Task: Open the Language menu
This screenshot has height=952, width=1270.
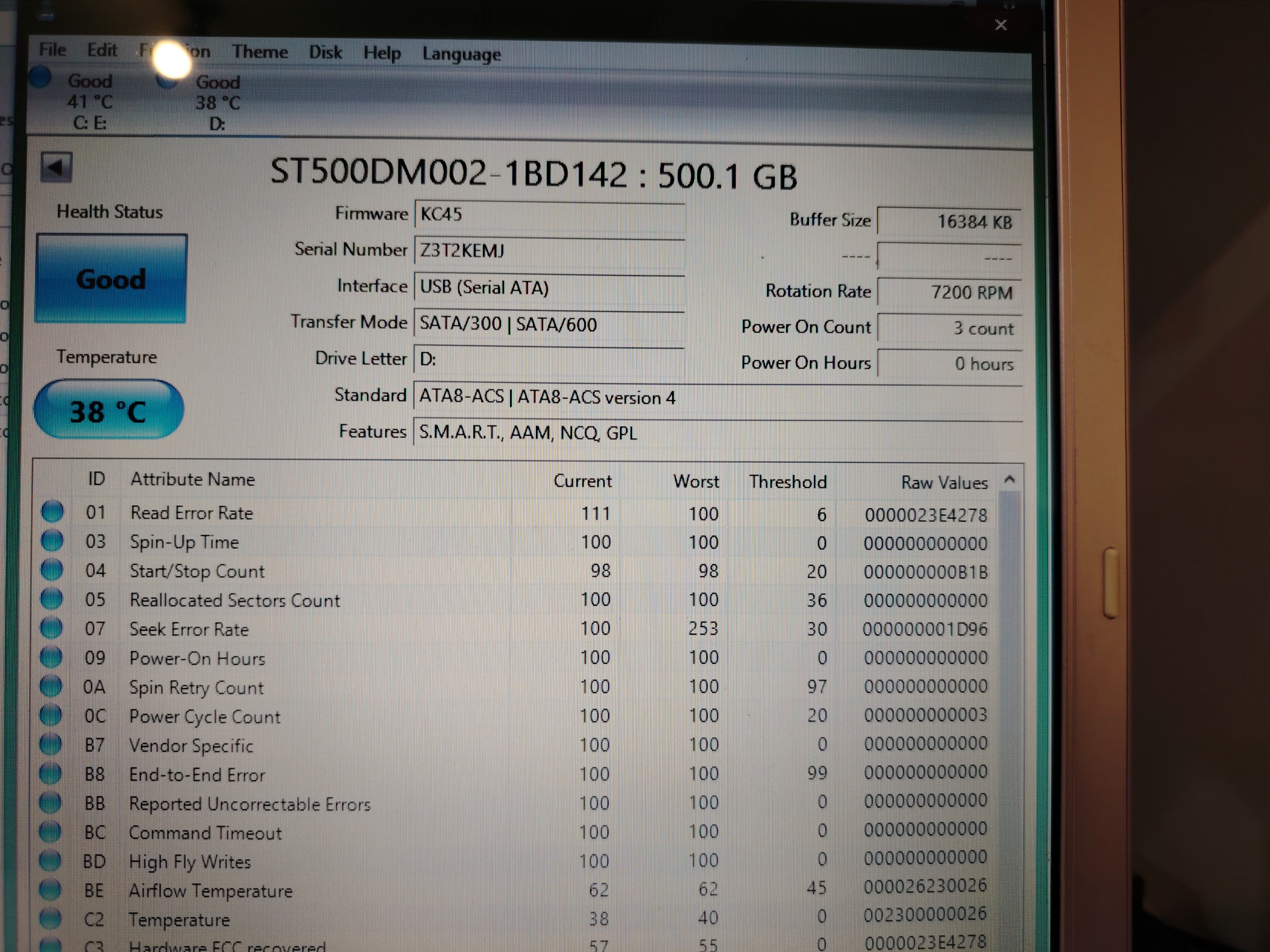Action: pyautogui.click(x=461, y=55)
